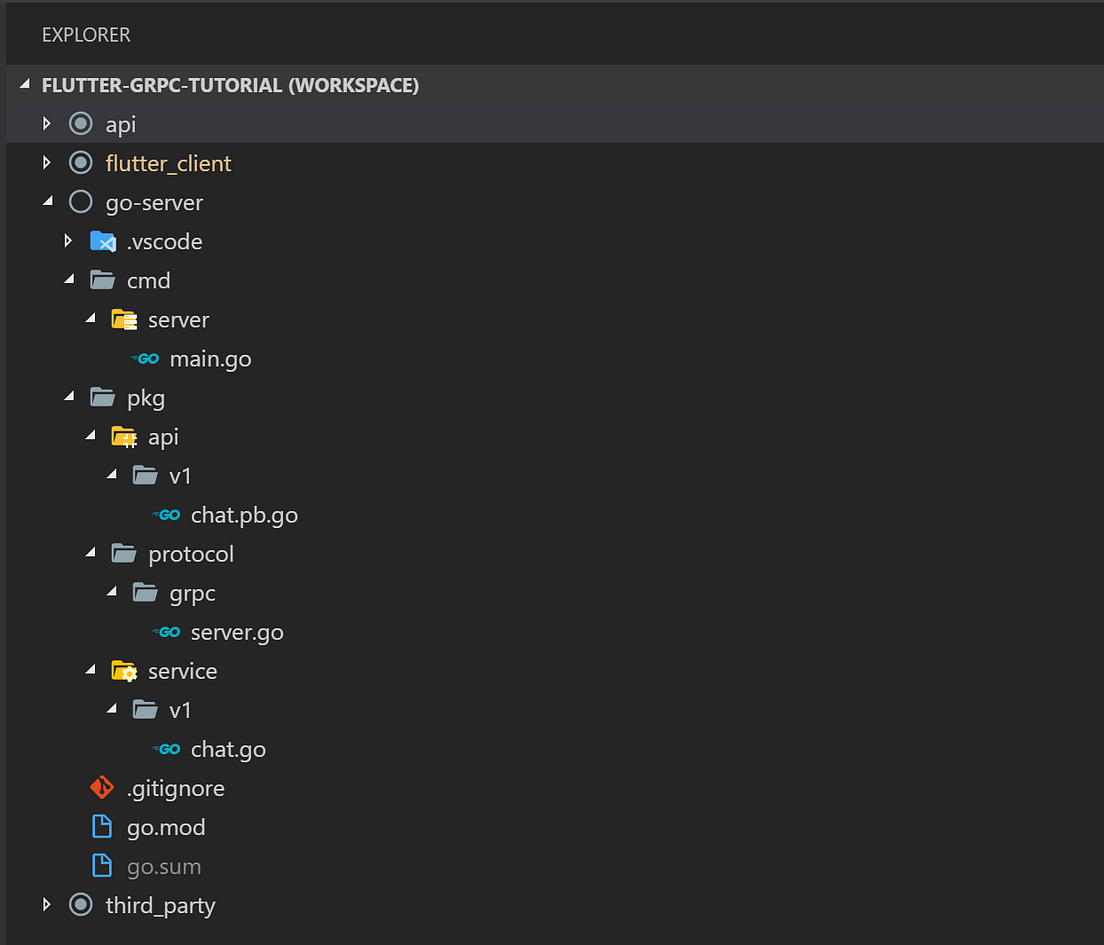The height and width of the screenshot is (945, 1104).
Task: Click the .vscode folder icon
Action: pos(102,241)
